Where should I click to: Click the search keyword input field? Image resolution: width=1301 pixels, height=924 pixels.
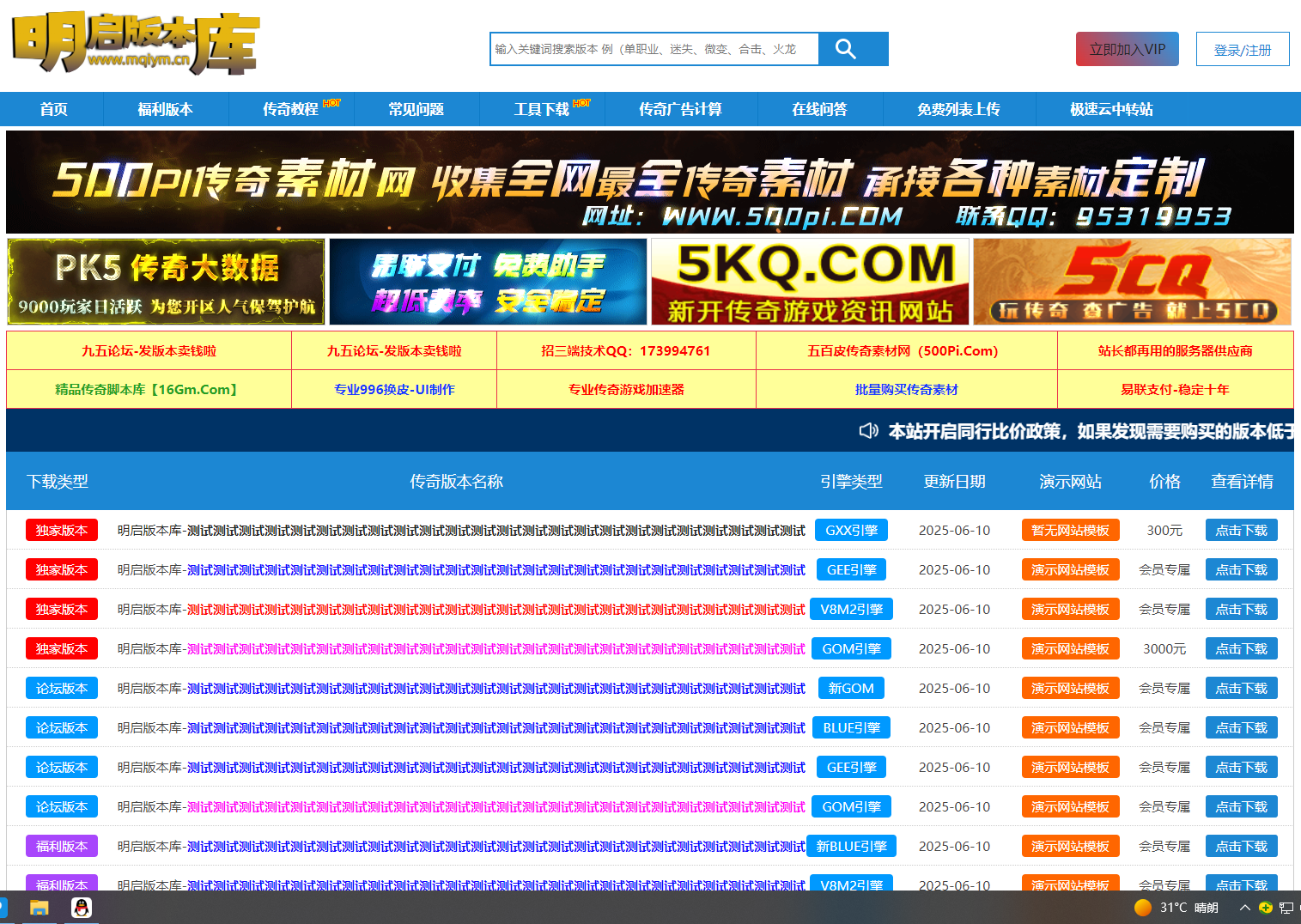click(654, 49)
